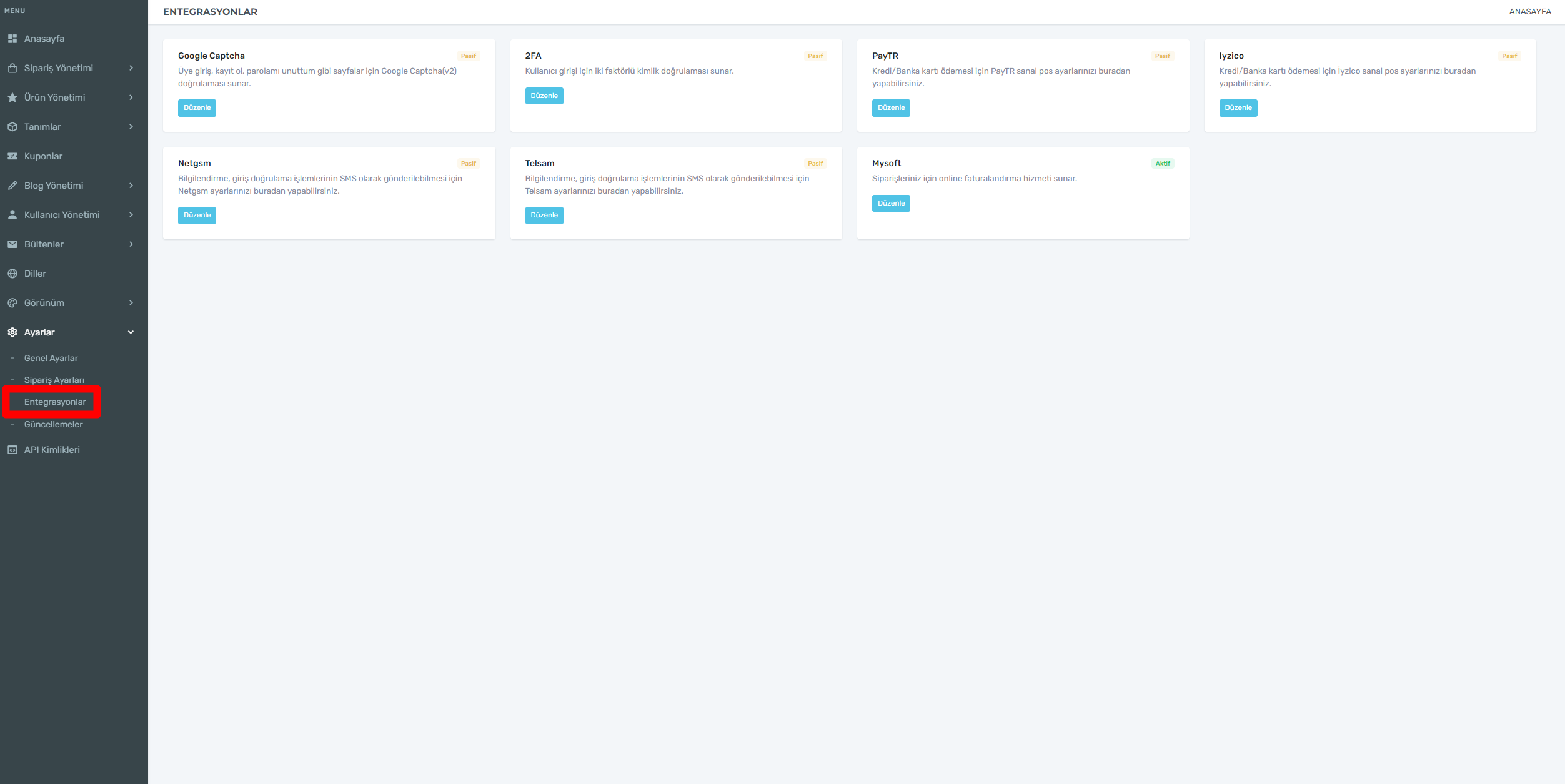Click Düzenle for Iyzico integration
1565x784 pixels.
tap(1238, 108)
